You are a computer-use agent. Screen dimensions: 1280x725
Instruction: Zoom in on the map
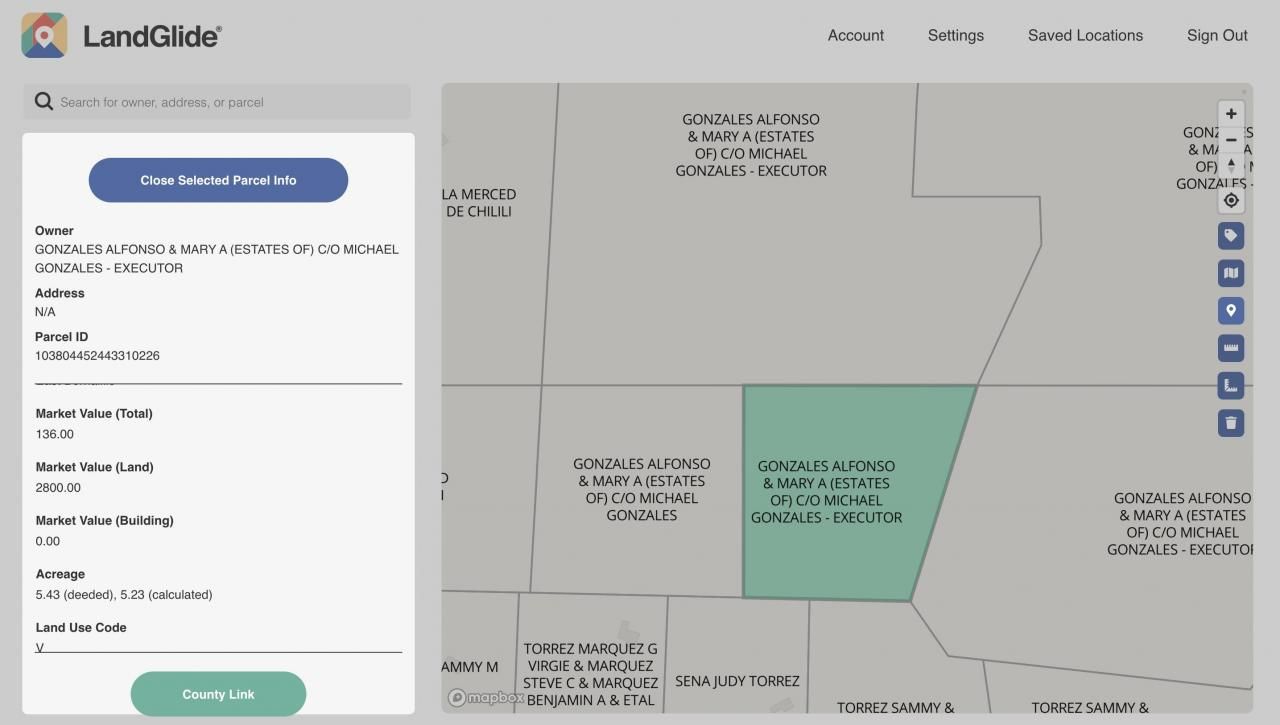click(x=1231, y=114)
